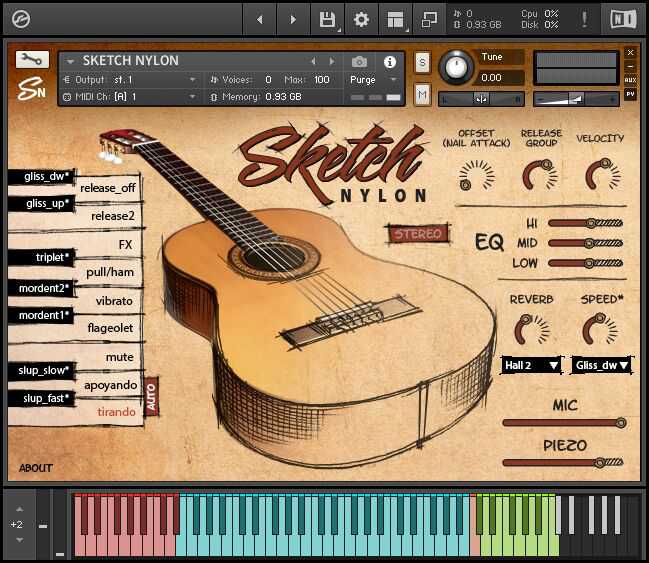Screen dimensions: 649x563
Task: Open the Hall 2 reverb dropdown
Action: pos(531,365)
